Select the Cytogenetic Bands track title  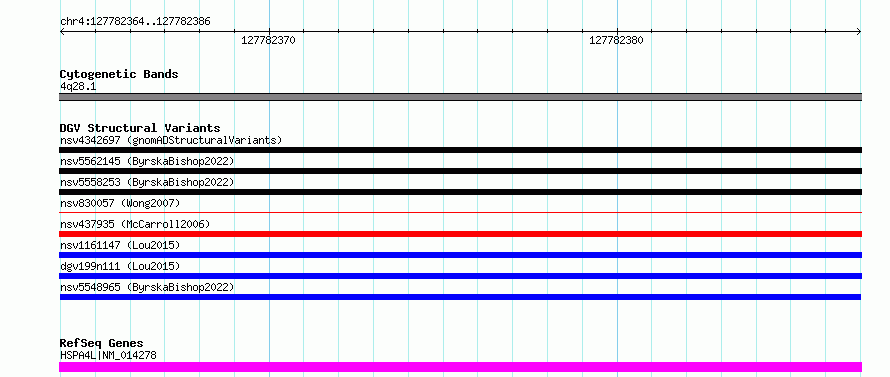pyautogui.click(x=119, y=74)
